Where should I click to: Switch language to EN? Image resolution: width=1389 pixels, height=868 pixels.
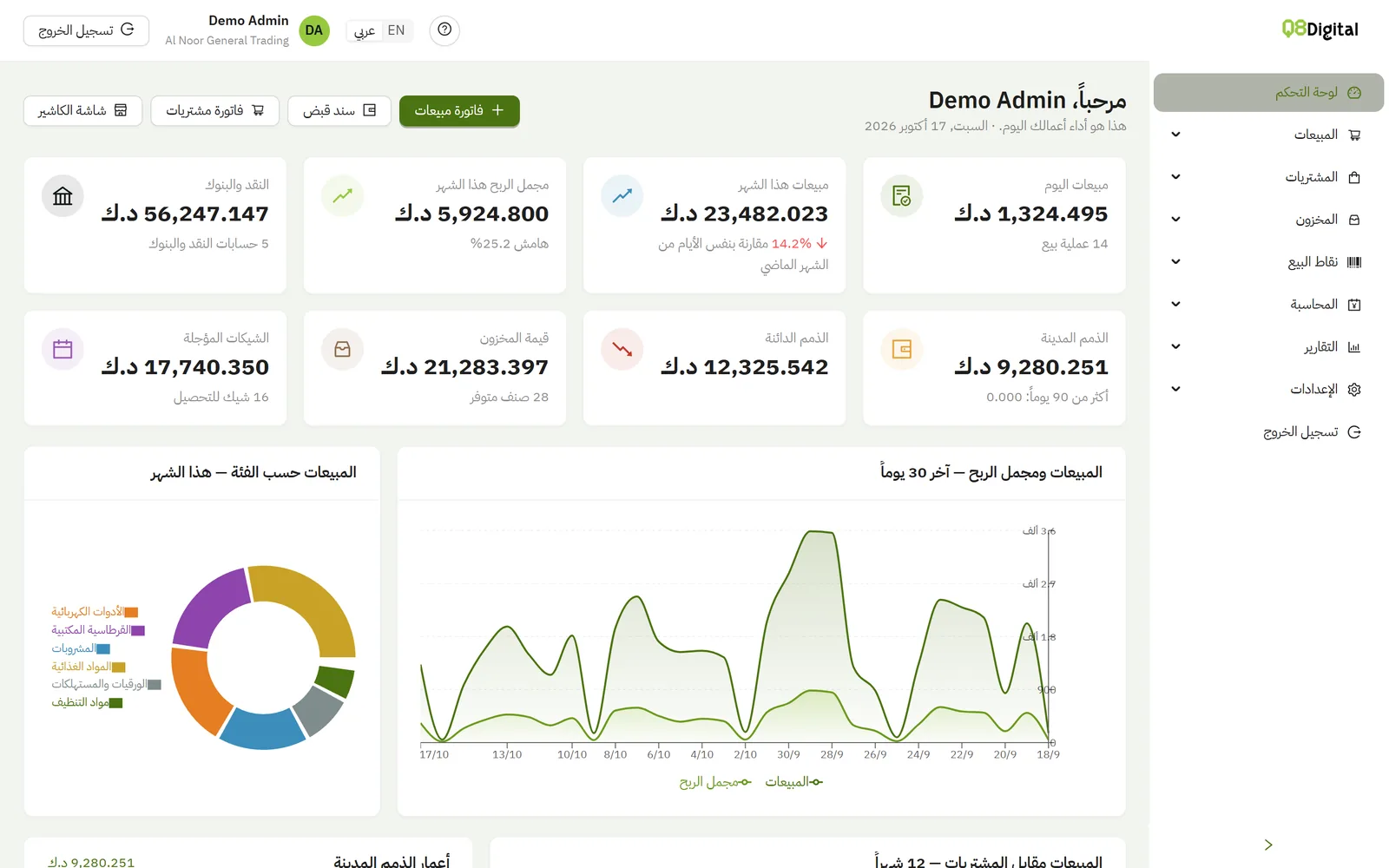397,30
